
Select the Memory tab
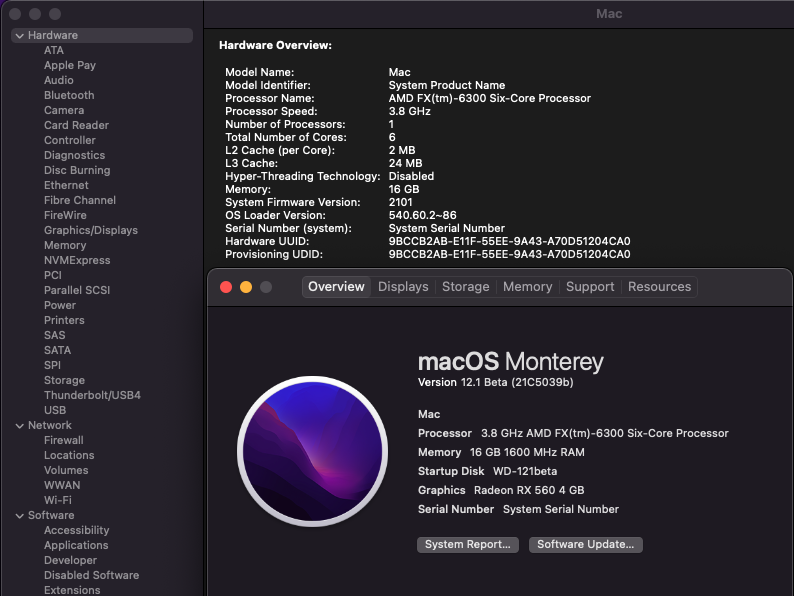pyautogui.click(x=527, y=287)
